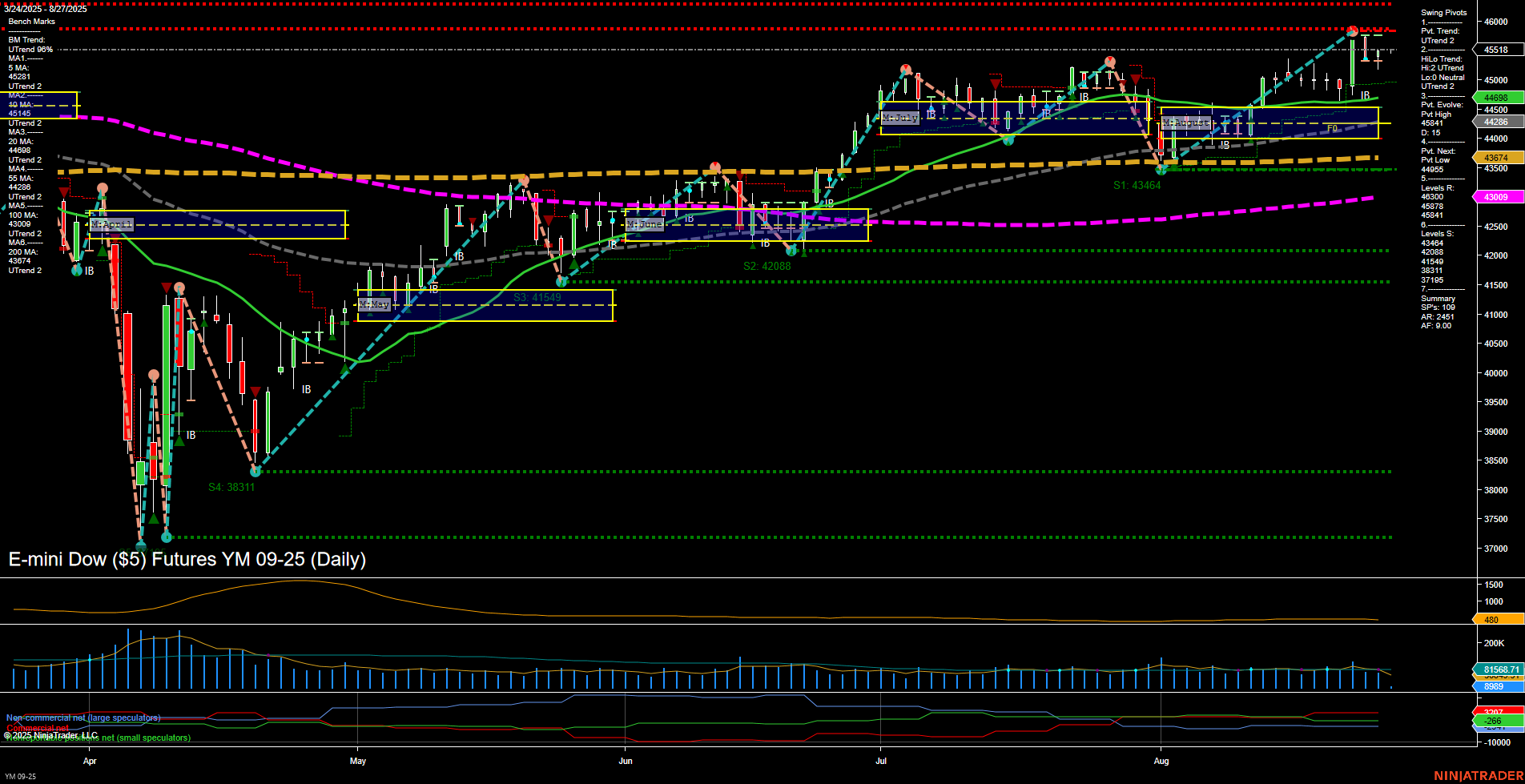This screenshot has height=784, width=1525.
Task: Click the May label on the time axis
Action: 358,761
